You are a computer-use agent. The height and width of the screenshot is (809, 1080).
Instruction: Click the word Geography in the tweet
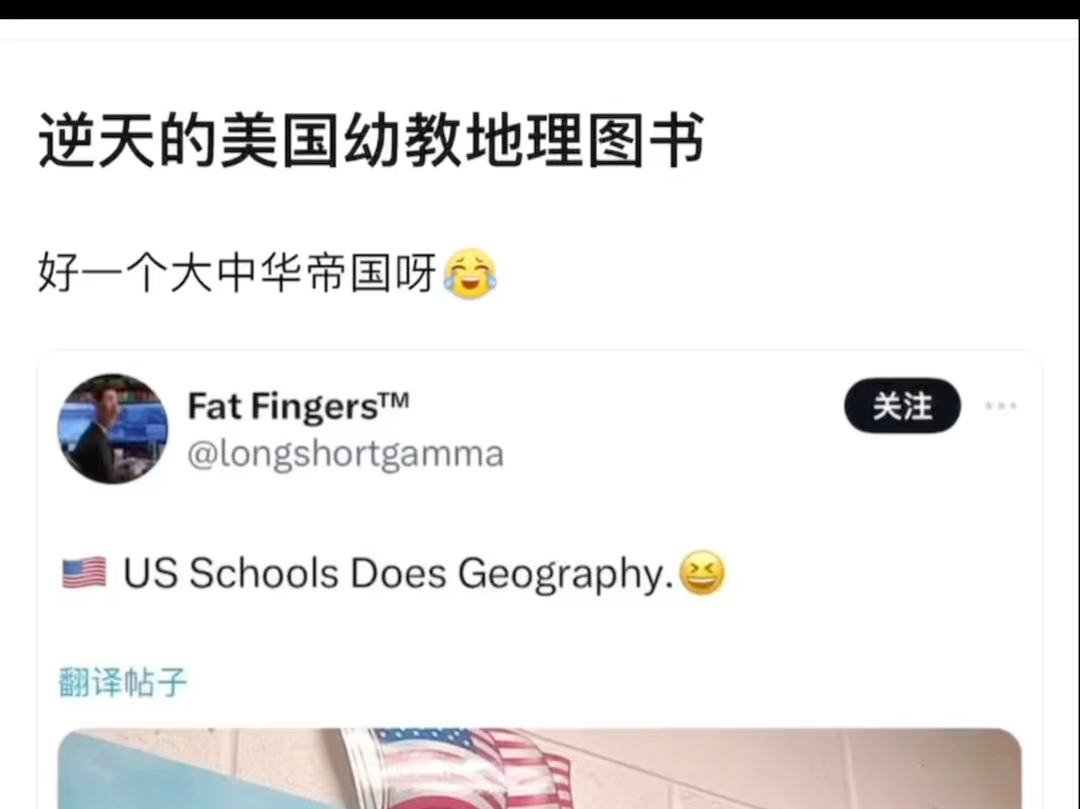[565, 574]
